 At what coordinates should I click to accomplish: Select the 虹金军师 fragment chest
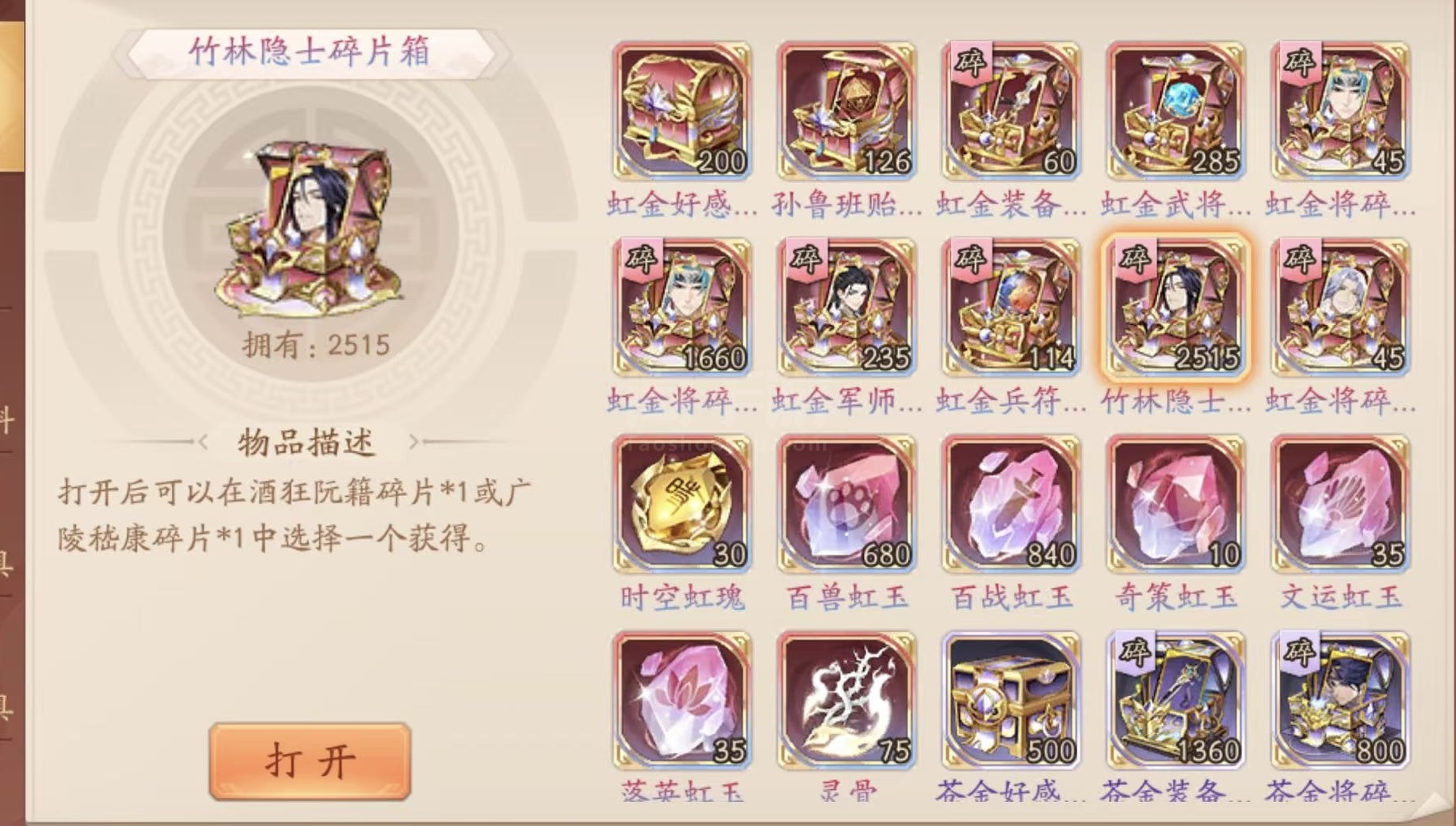pos(846,307)
